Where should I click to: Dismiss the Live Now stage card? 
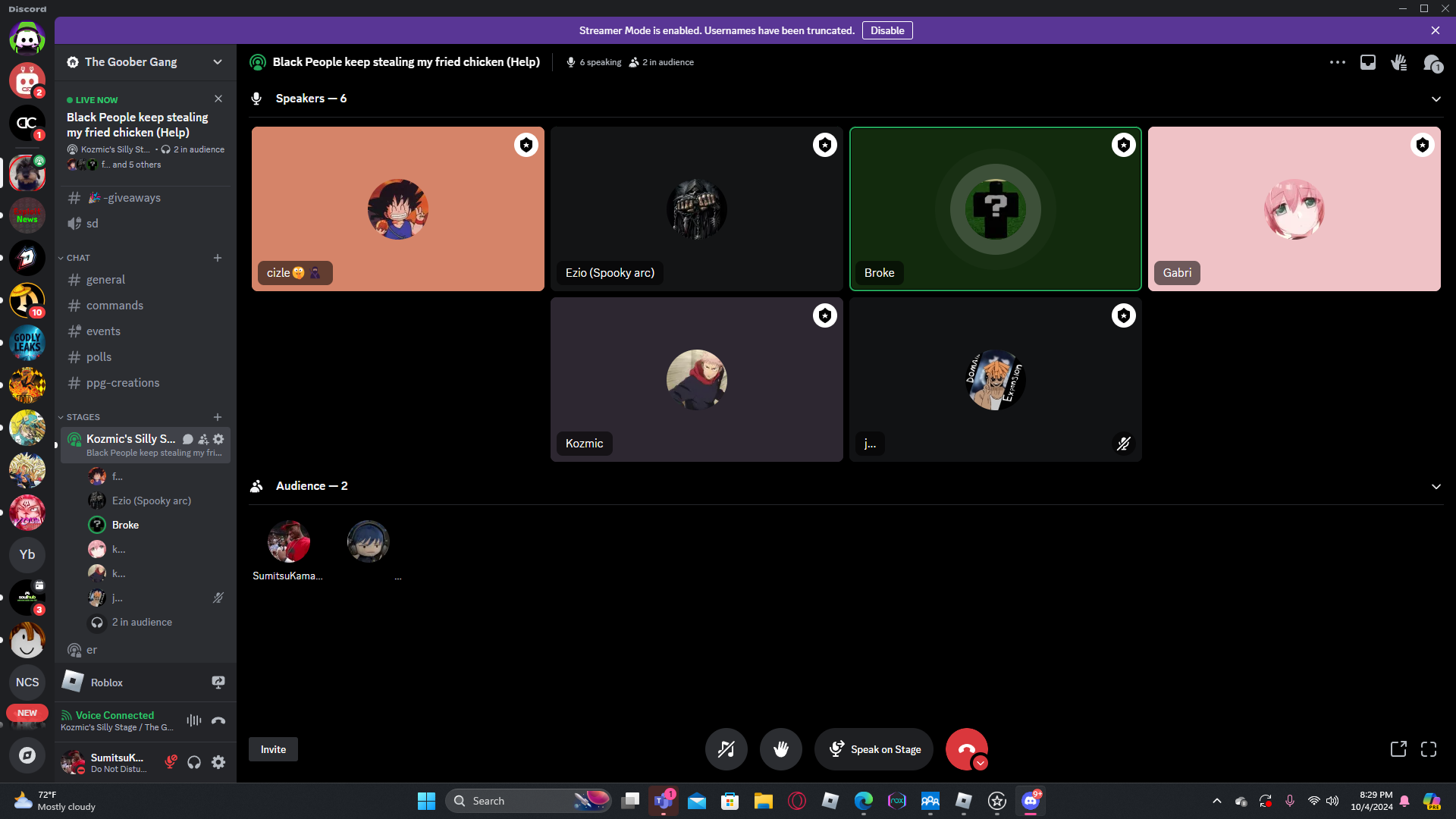pyautogui.click(x=218, y=99)
